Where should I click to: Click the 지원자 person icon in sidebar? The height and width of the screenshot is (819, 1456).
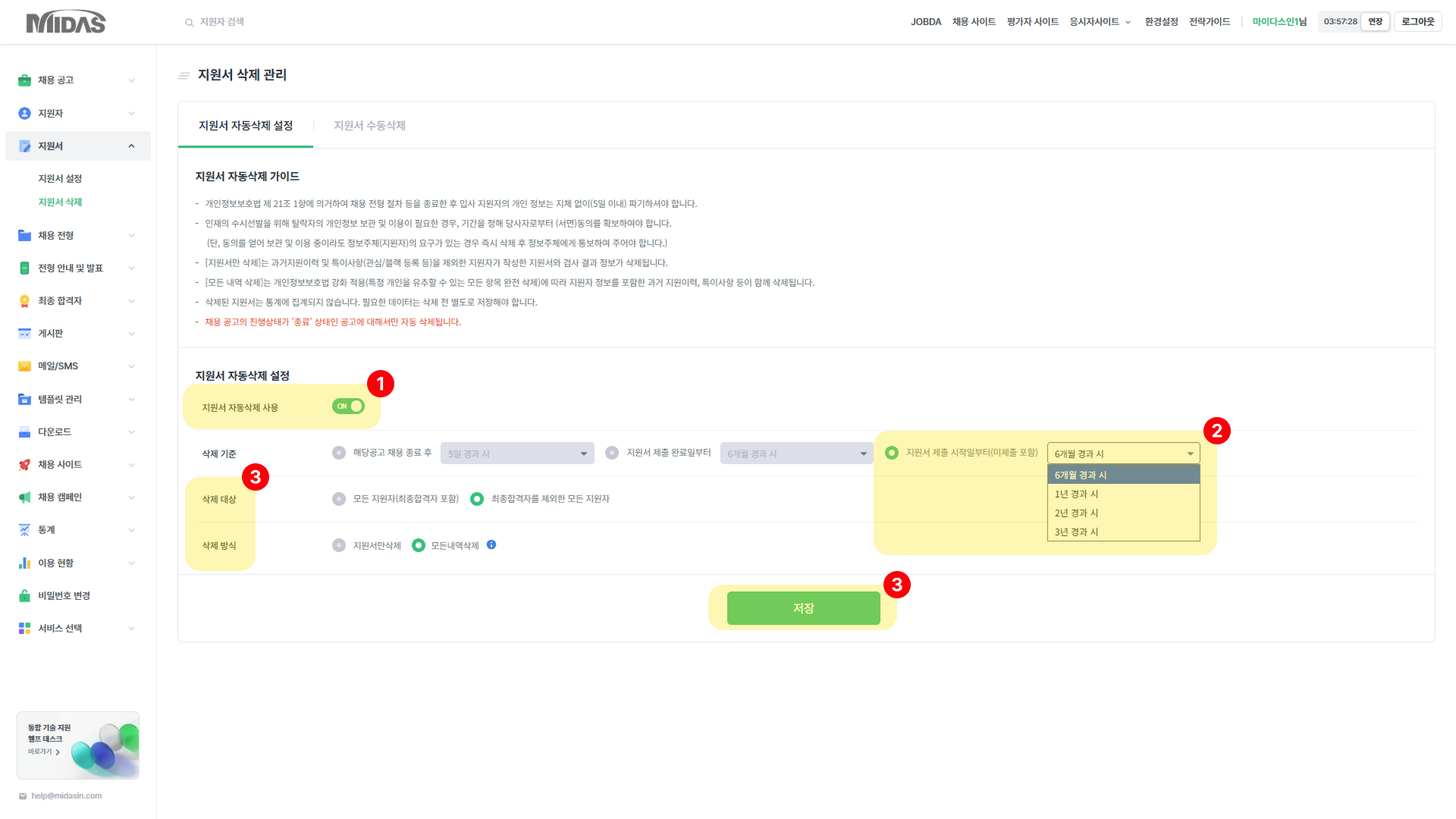24,113
